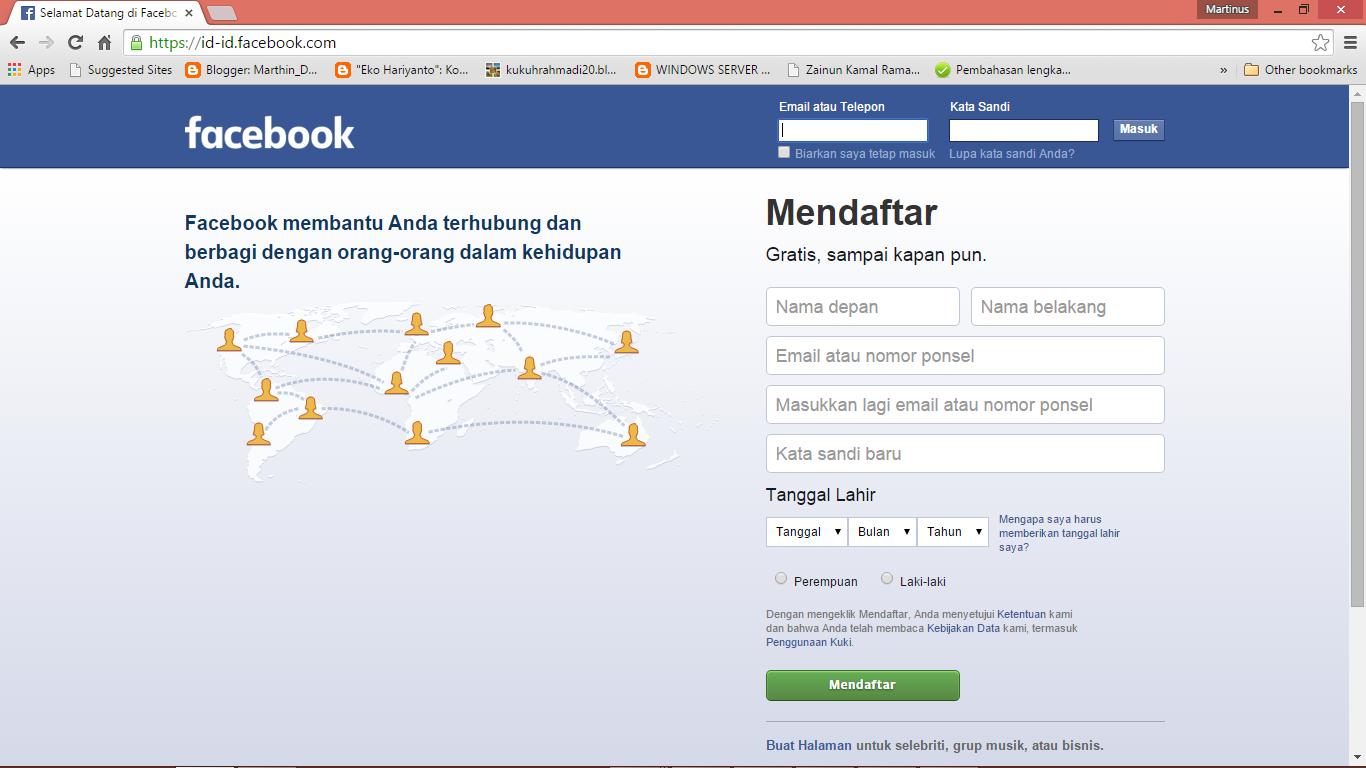Click the green padlock security icon

pos(136,43)
